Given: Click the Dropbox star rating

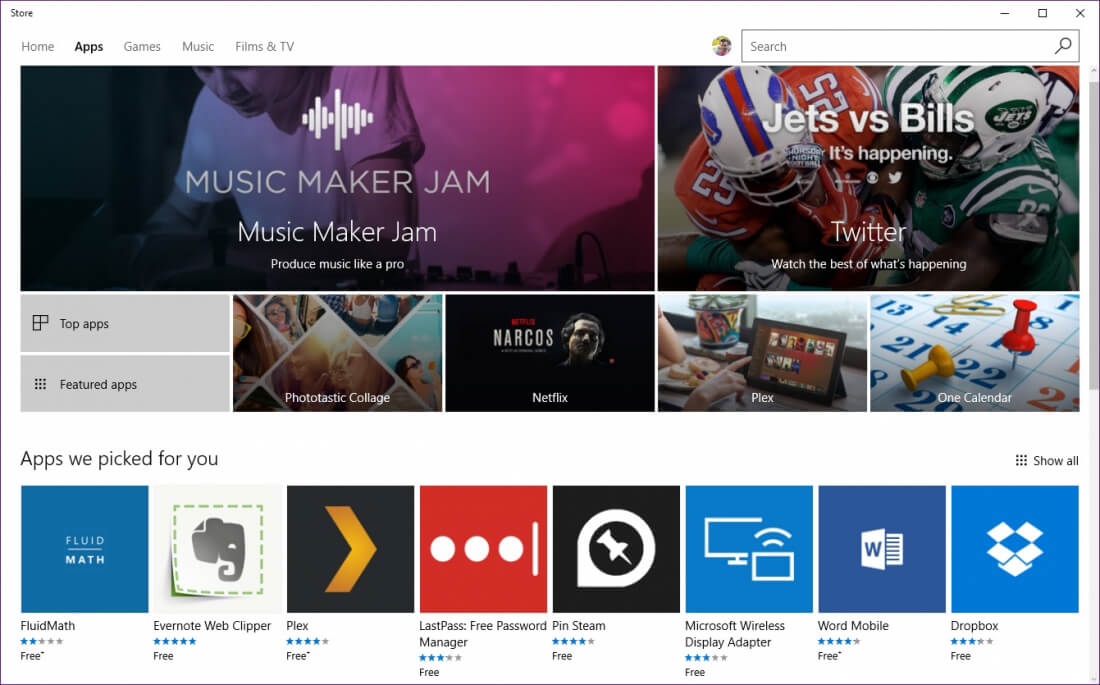Looking at the screenshot, I should (972, 641).
